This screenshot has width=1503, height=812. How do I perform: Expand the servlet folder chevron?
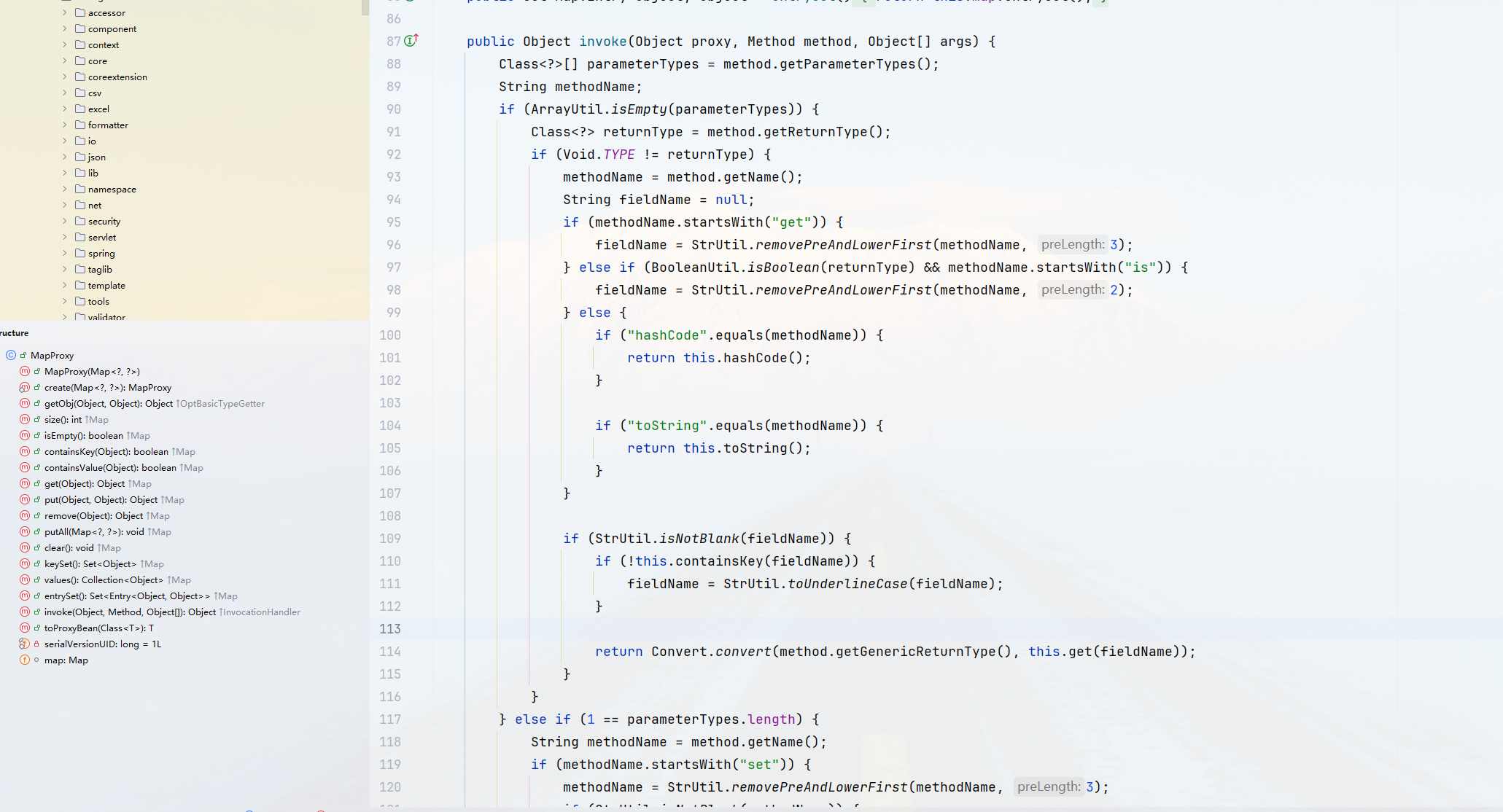point(64,237)
